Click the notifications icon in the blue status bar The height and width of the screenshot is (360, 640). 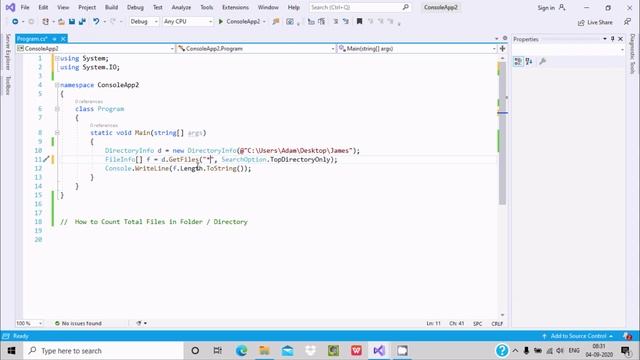click(x=628, y=336)
